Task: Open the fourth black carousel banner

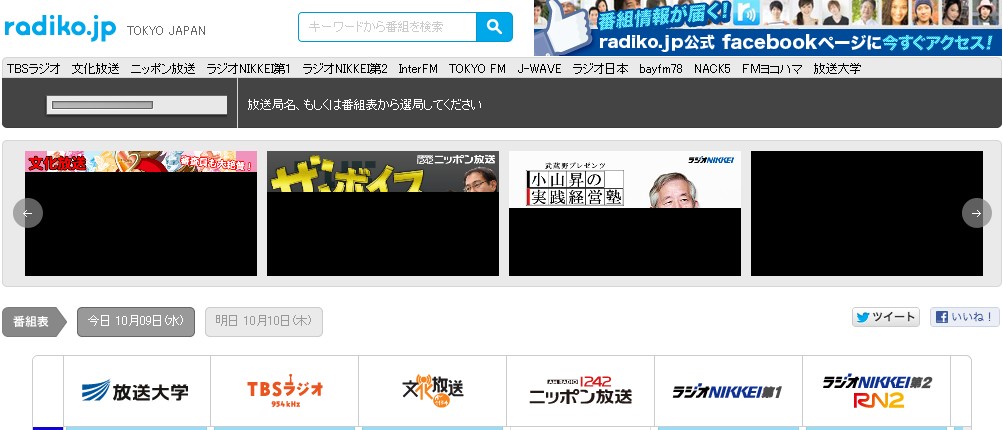Action: (x=867, y=213)
